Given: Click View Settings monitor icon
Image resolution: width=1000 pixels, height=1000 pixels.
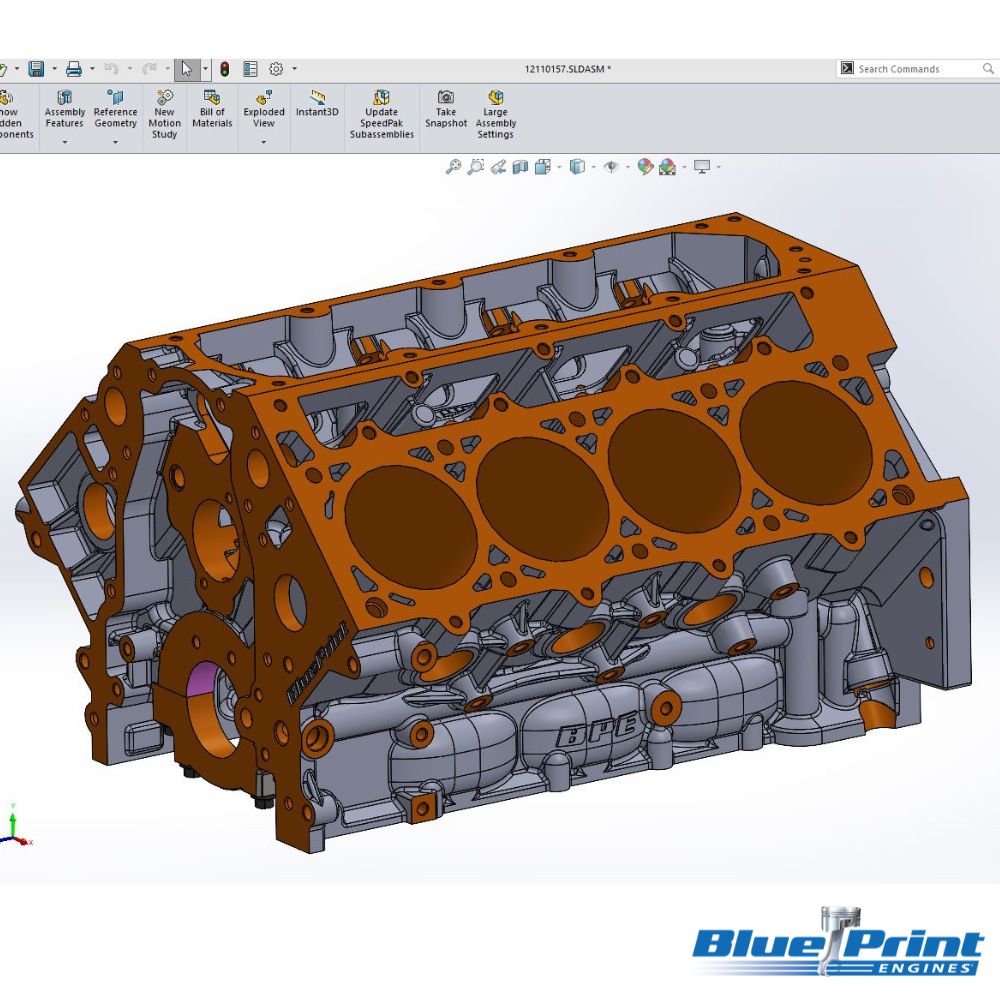Looking at the screenshot, I should 702,167.
